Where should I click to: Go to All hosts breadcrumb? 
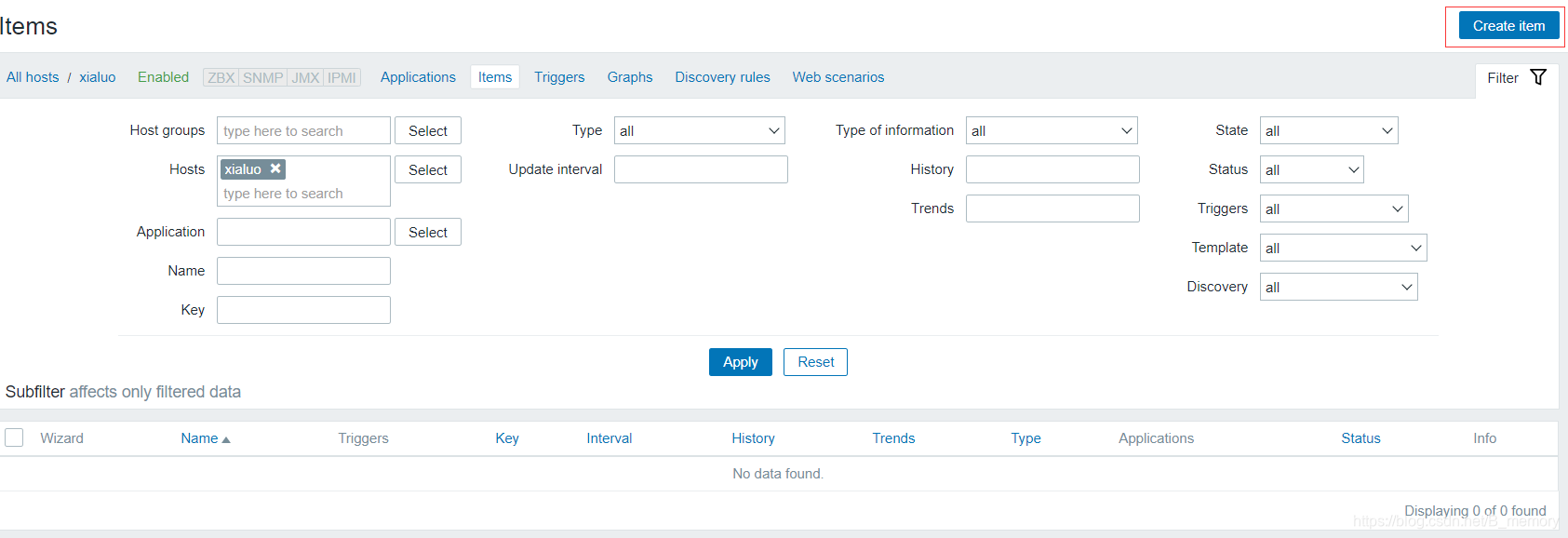point(33,77)
